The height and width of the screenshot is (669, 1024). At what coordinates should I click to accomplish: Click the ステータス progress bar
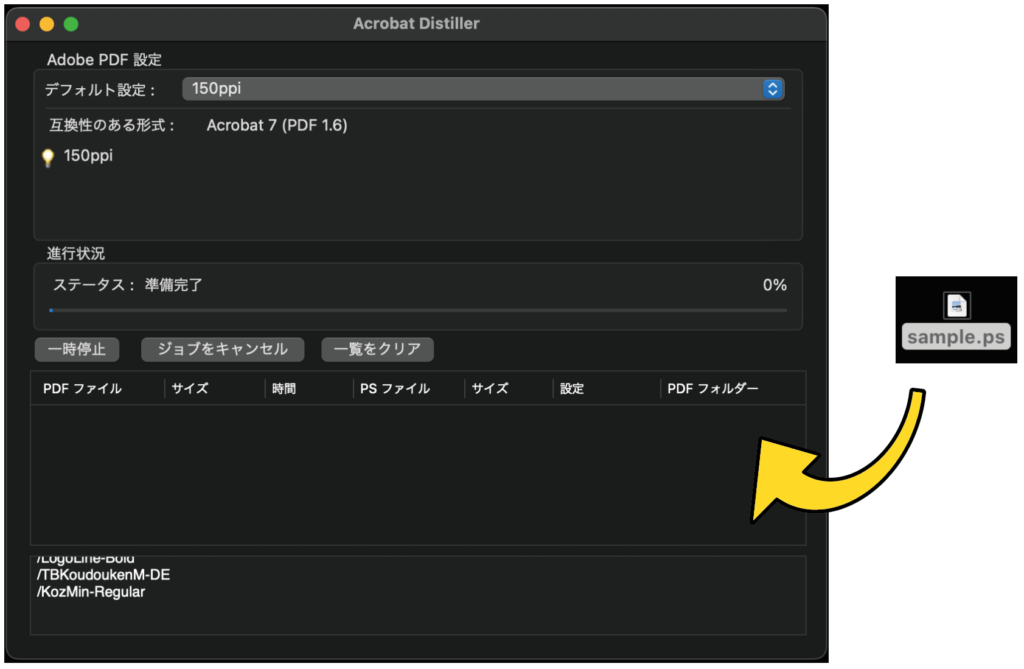[418, 311]
